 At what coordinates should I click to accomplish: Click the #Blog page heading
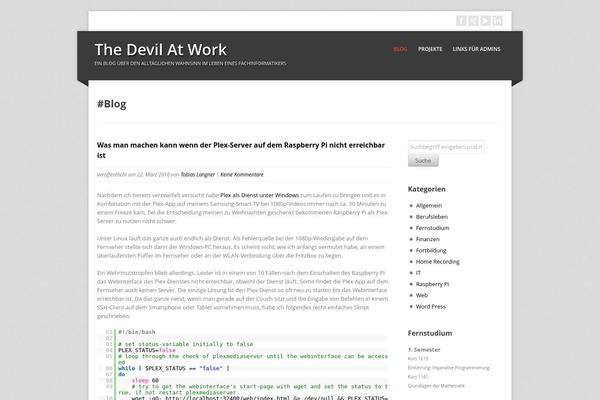[x=112, y=104]
